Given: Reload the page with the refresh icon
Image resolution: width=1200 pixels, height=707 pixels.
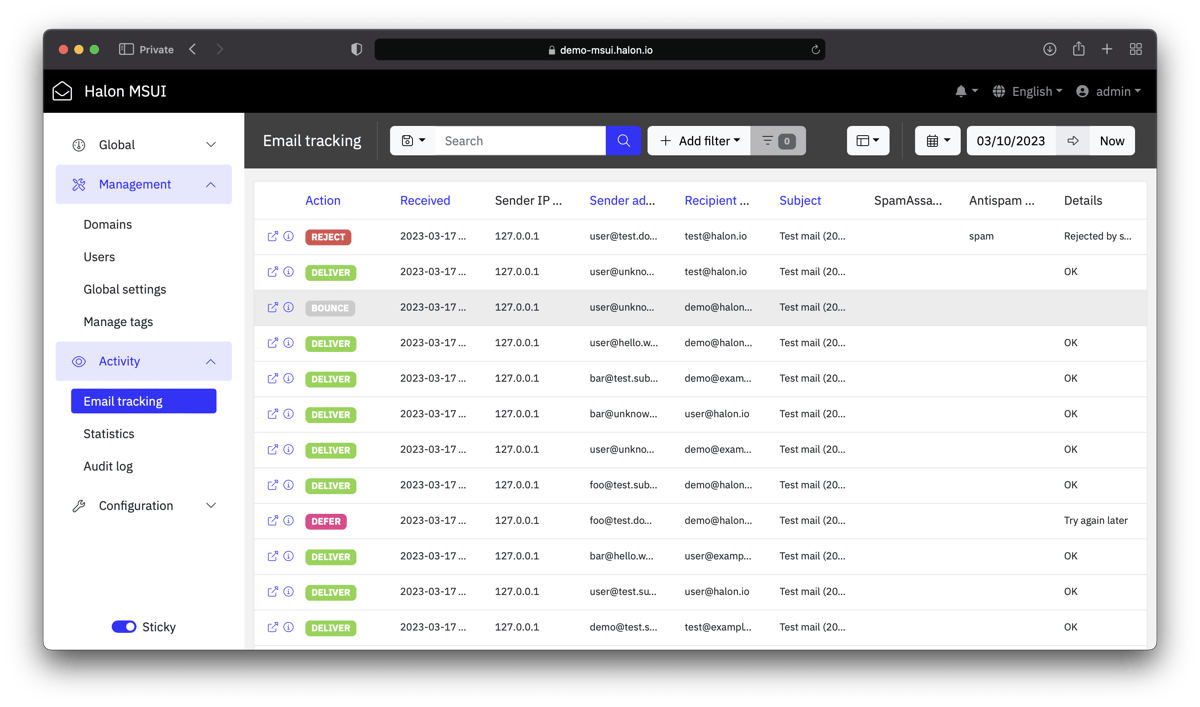Looking at the screenshot, I should tap(815, 50).
